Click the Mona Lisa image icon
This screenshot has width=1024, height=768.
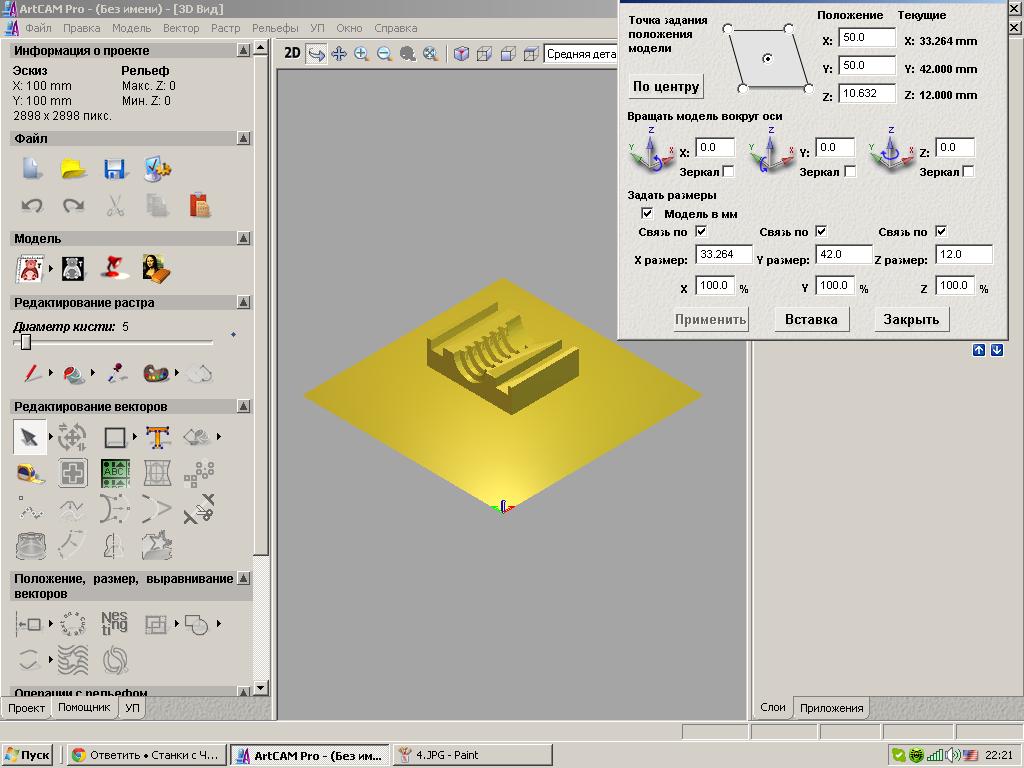click(156, 268)
